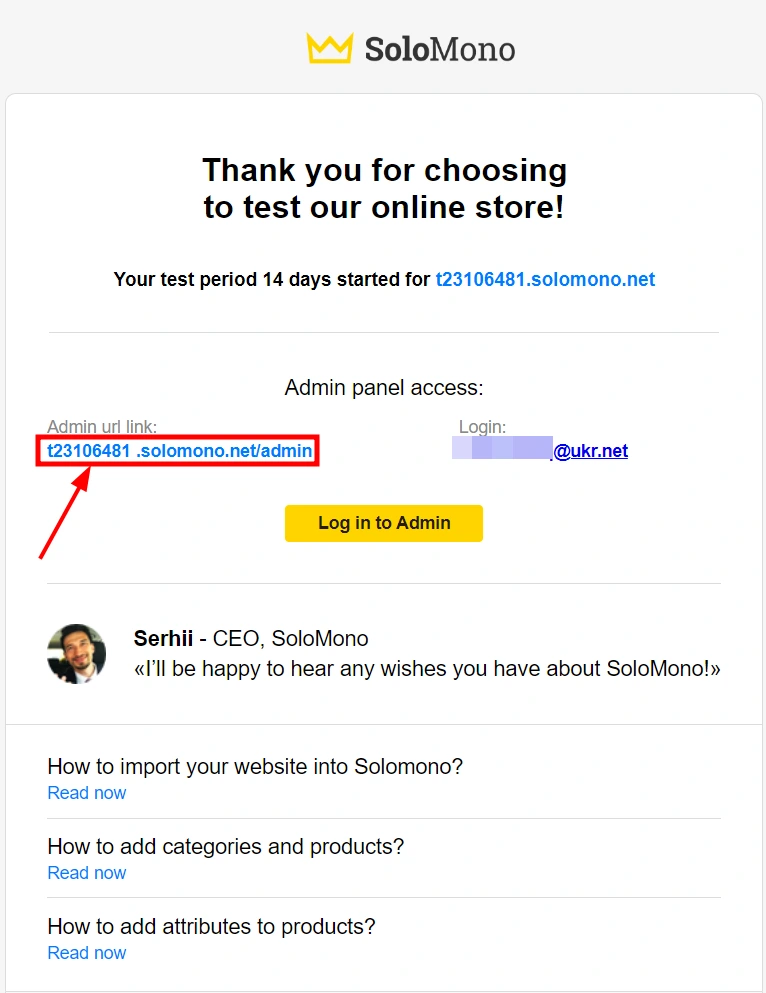This screenshot has width=766, height=993.
Task: Click Serhii's round profile photo
Action: [x=76, y=654]
